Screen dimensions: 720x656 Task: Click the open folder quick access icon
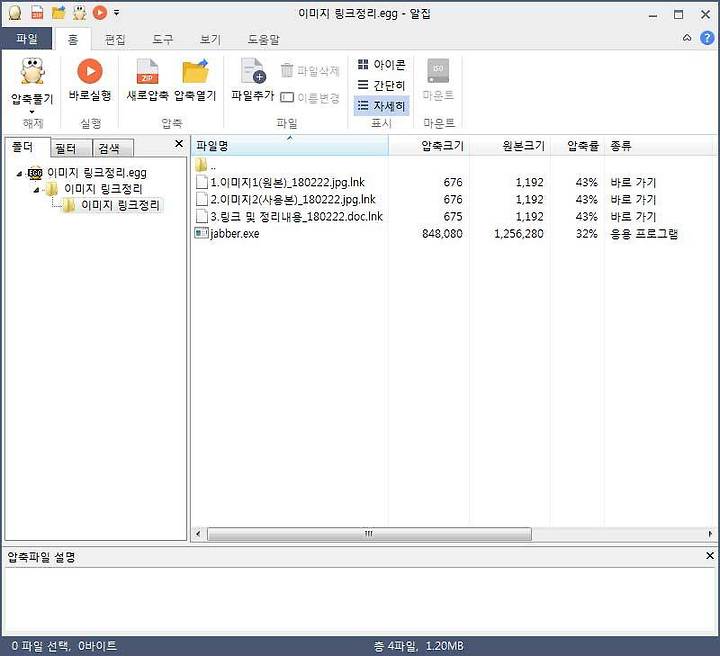tap(58, 13)
